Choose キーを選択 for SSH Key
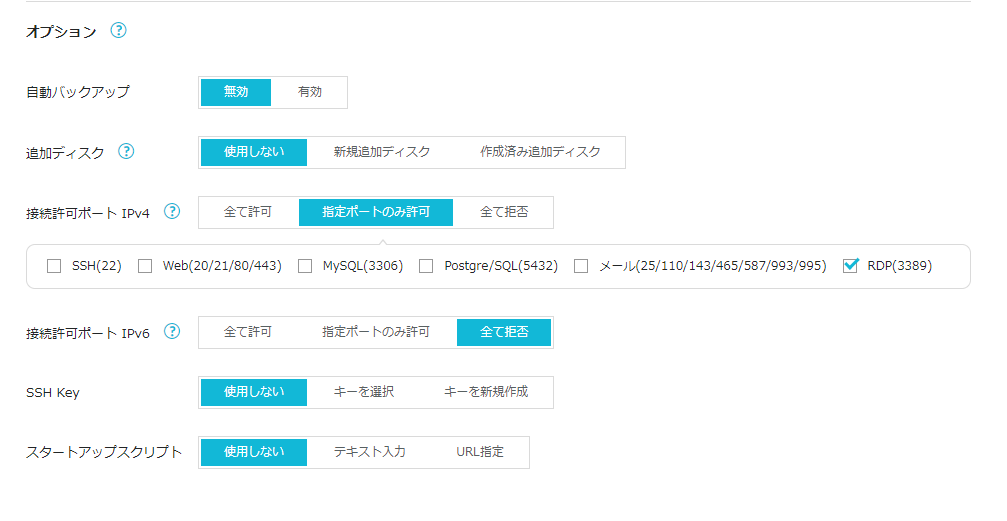The image size is (1007, 521). pyautogui.click(x=363, y=392)
